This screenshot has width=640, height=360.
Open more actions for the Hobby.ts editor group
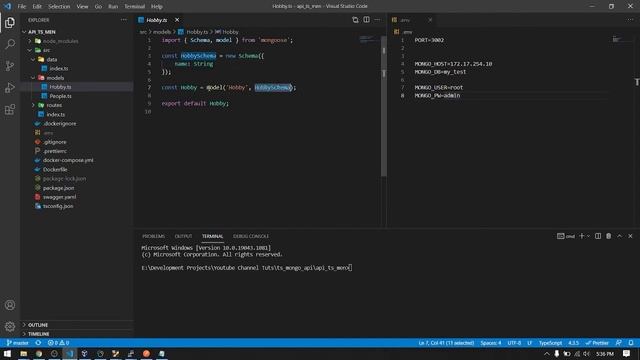coord(377,20)
